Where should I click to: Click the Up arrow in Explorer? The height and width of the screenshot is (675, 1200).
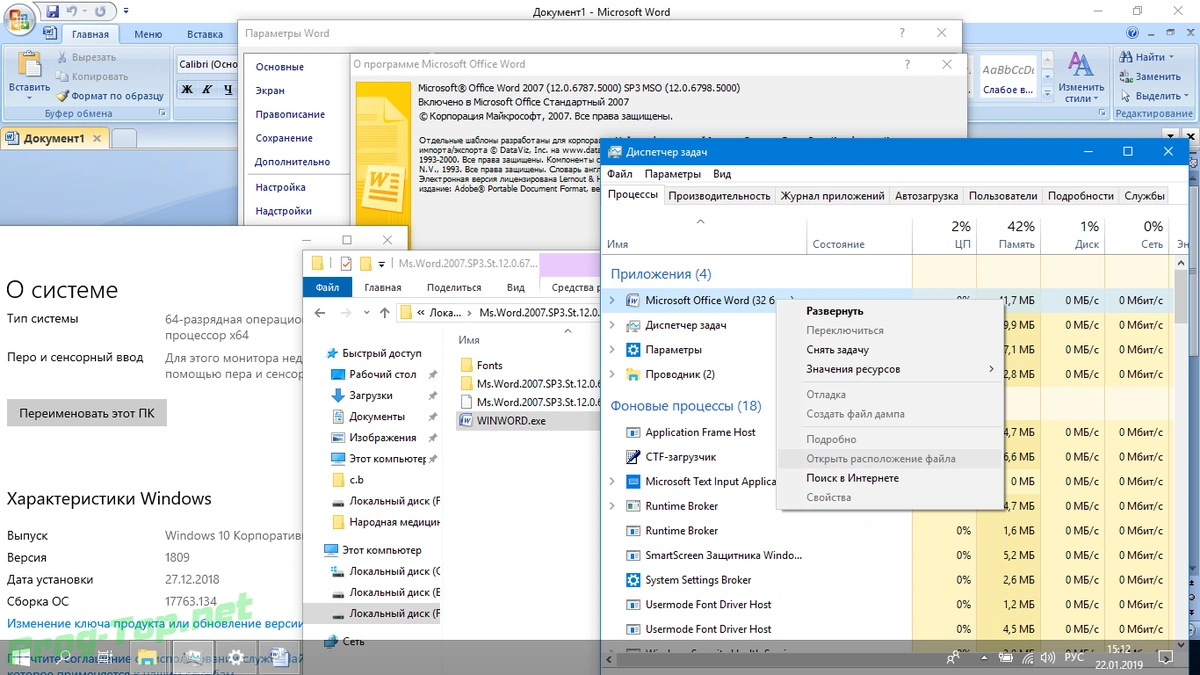(x=384, y=313)
